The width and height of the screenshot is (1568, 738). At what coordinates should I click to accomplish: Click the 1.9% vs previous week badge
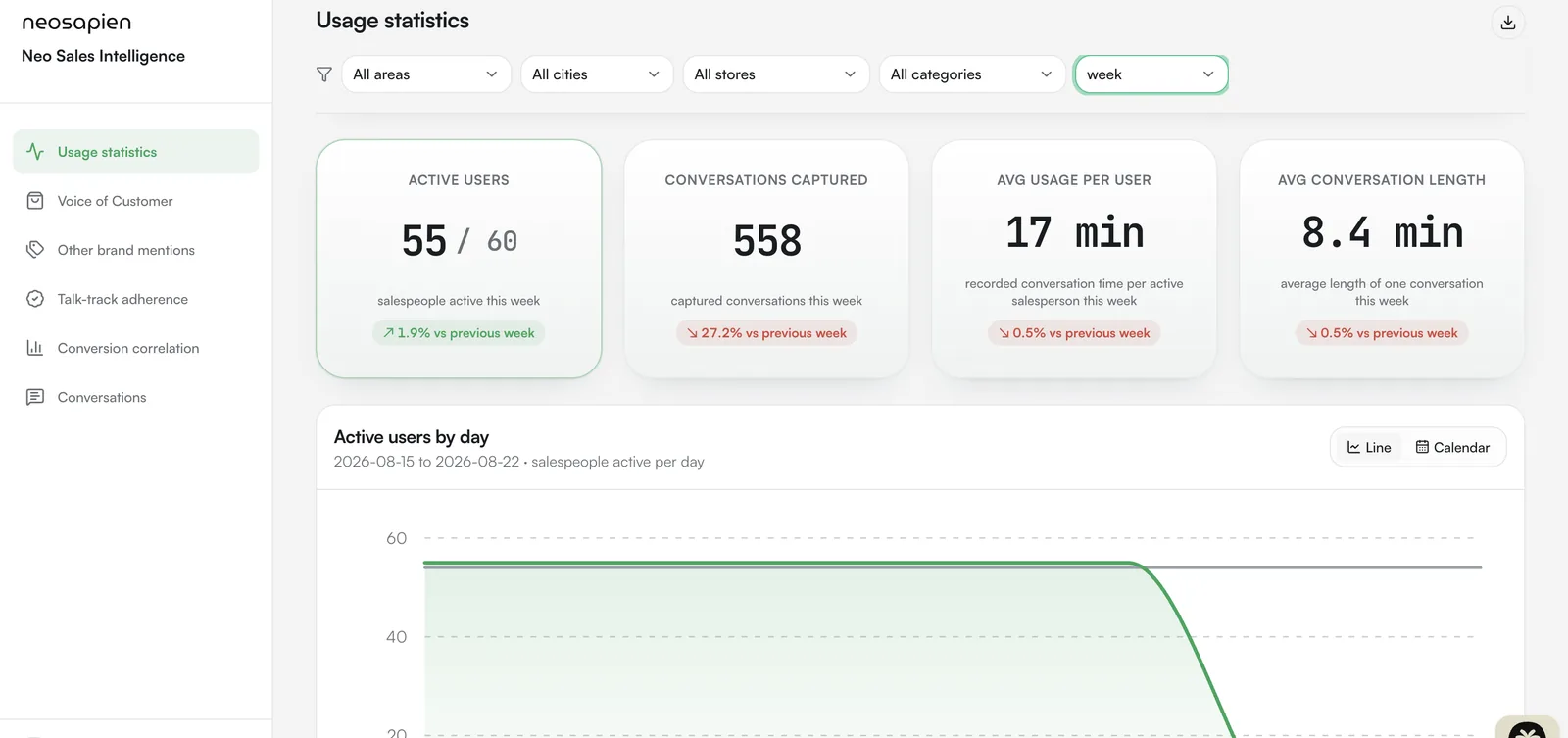click(459, 333)
